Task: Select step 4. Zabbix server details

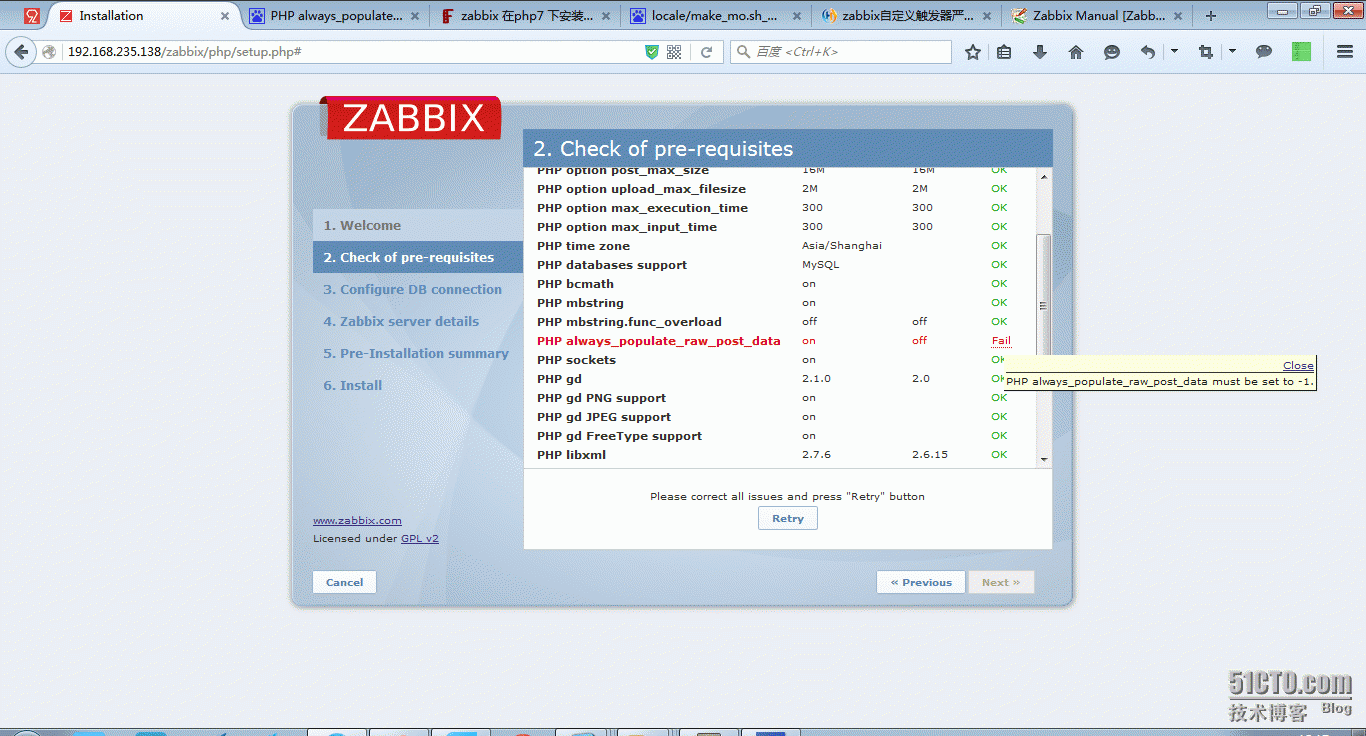Action: [x=418, y=321]
